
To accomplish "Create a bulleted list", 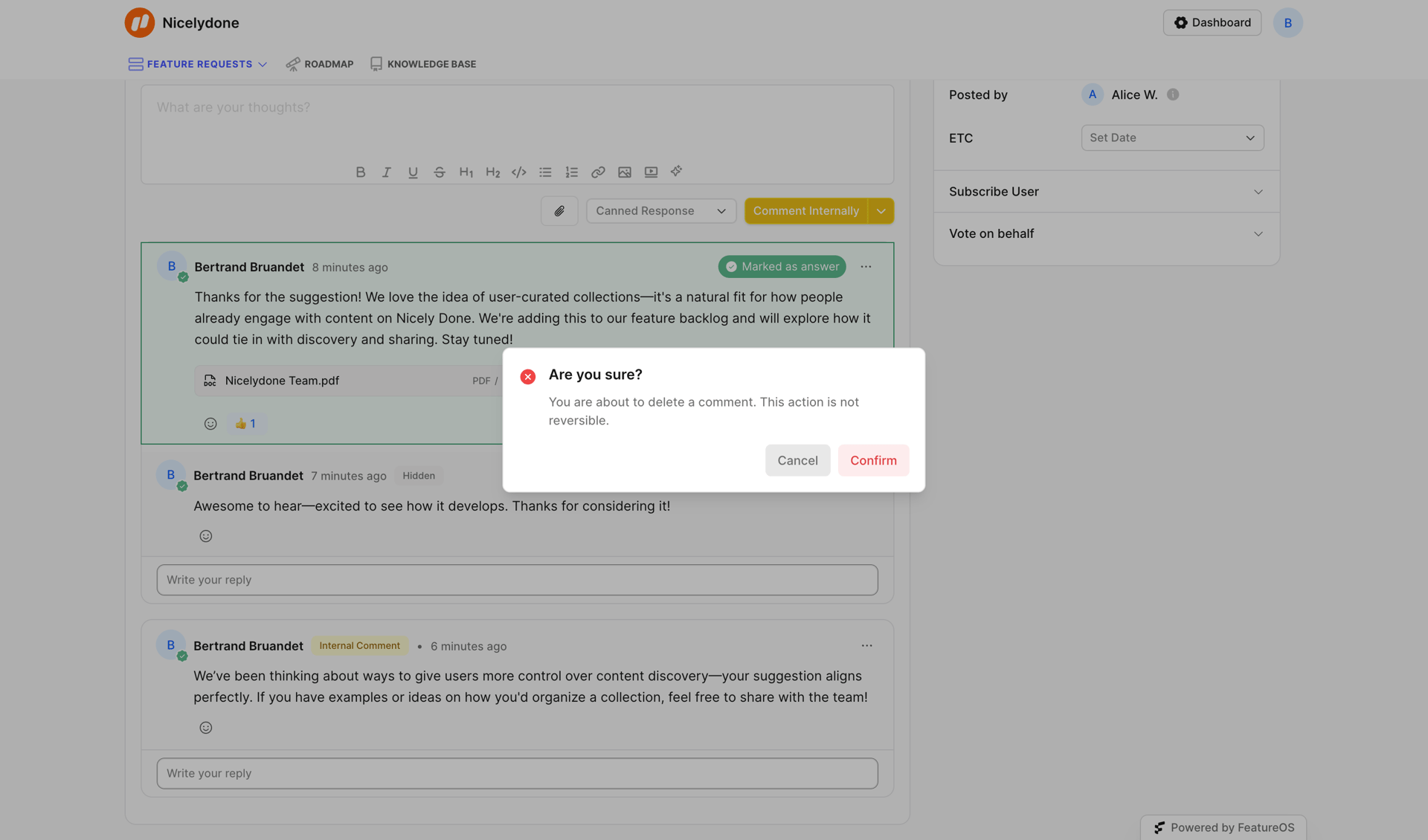I will pos(545,172).
